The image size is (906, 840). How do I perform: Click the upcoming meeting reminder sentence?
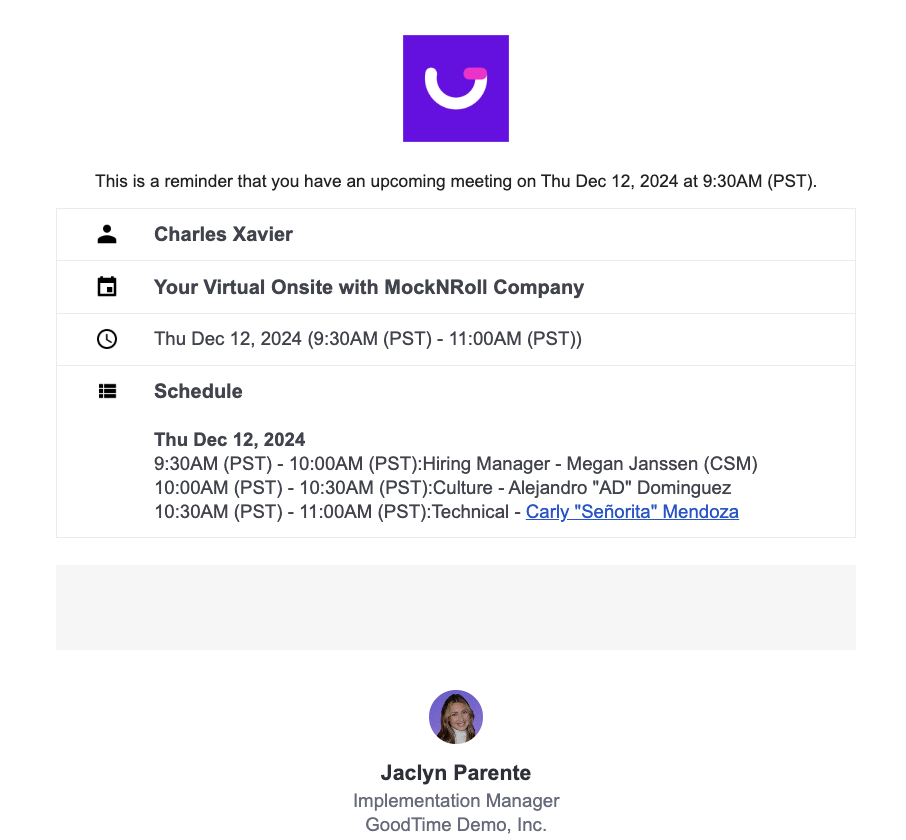455,181
